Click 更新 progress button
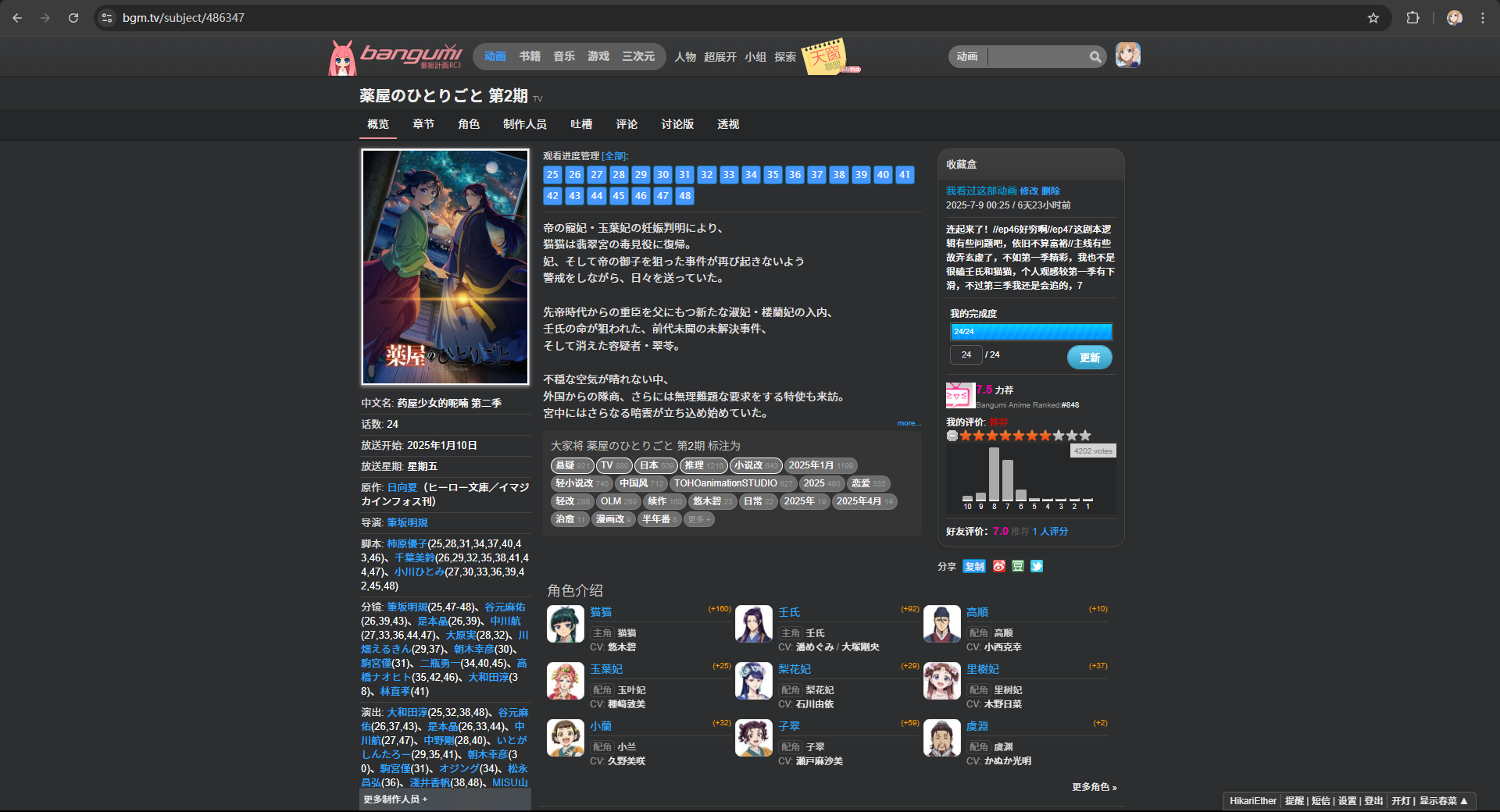Screen dimensions: 1500x812 (1090, 358)
